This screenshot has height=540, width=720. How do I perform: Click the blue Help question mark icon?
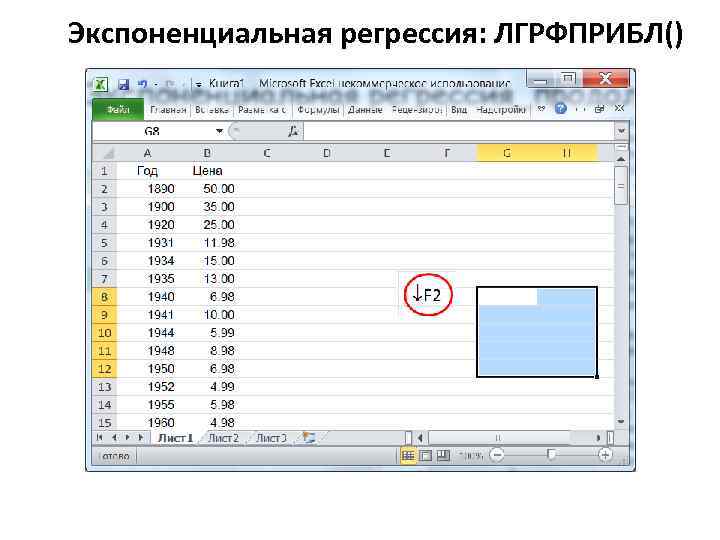[x=560, y=109]
